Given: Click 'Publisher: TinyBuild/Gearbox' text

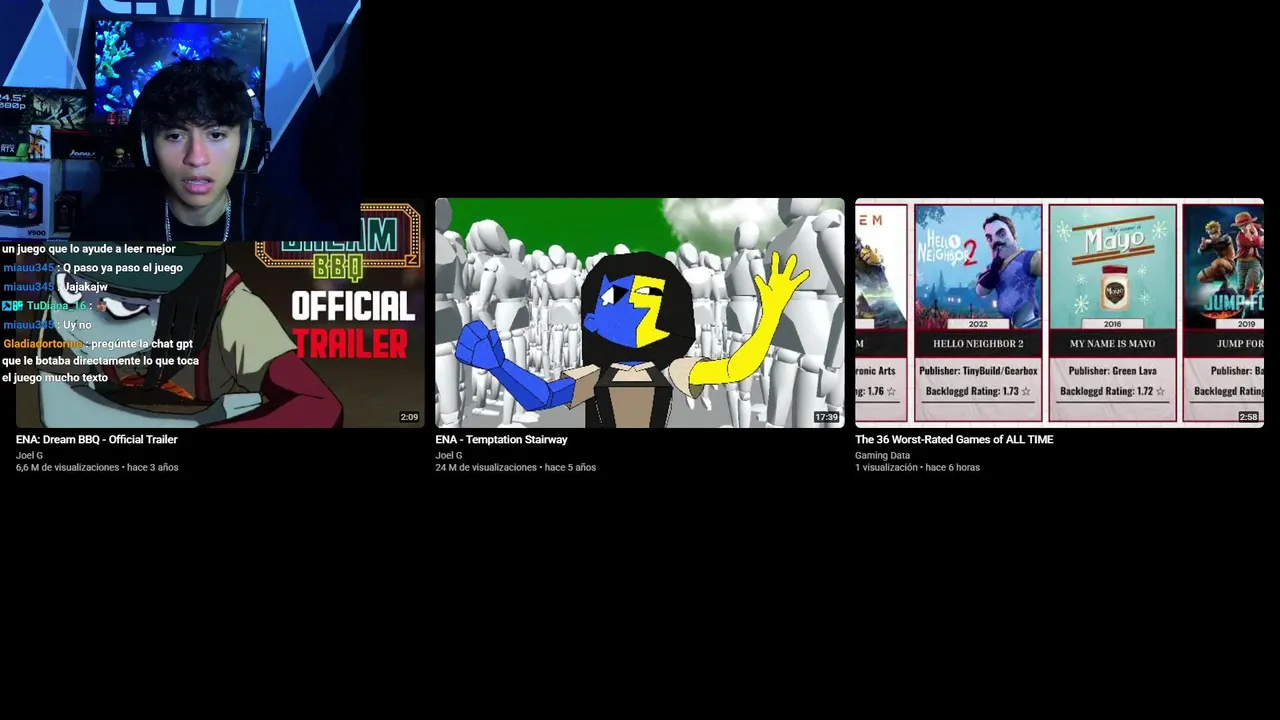Looking at the screenshot, I should [978, 371].
